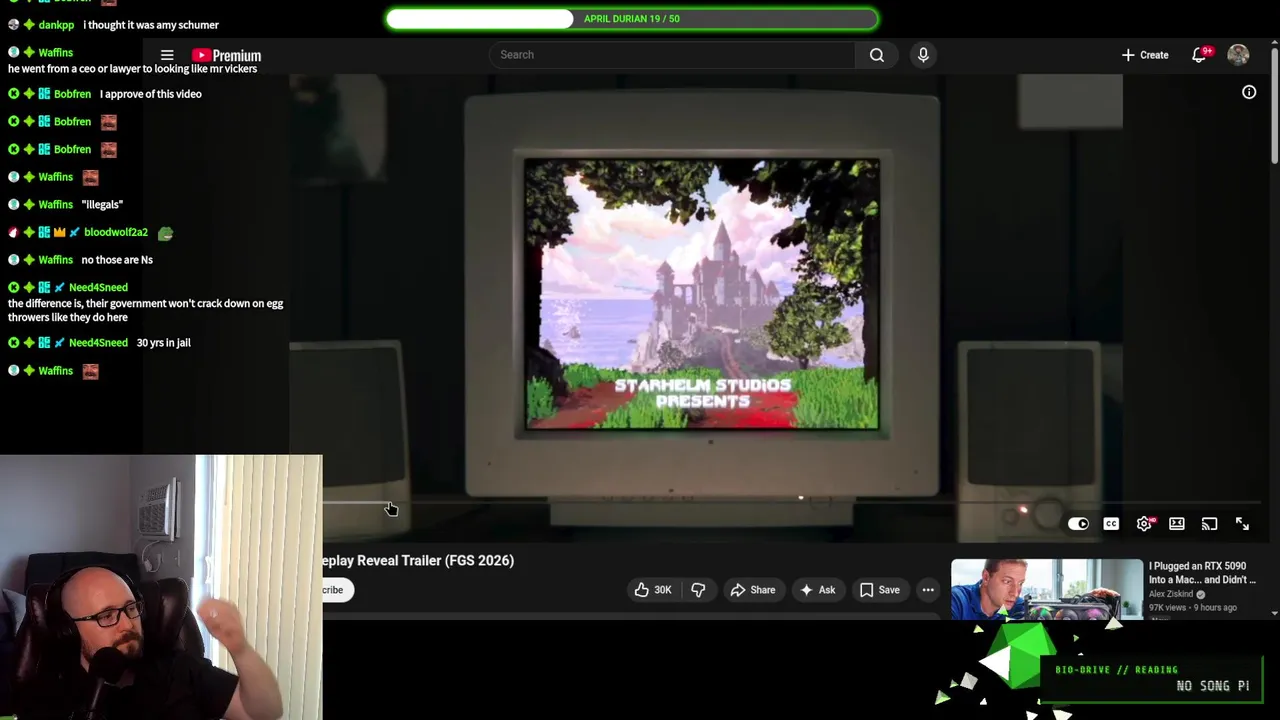The image size is (1280, 720).
Task: Open the RTX 5090 Mac video thumbnail
Action: 1046,590
